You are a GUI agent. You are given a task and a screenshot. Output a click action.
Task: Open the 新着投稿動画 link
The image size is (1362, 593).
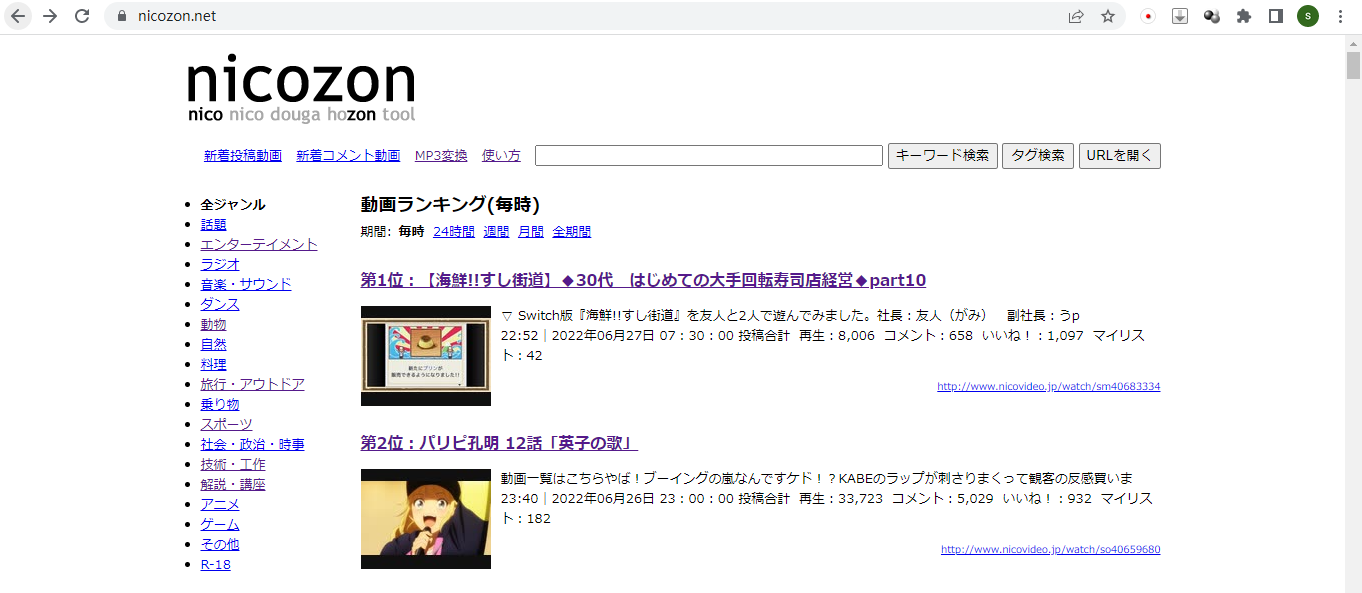[243, 156]
